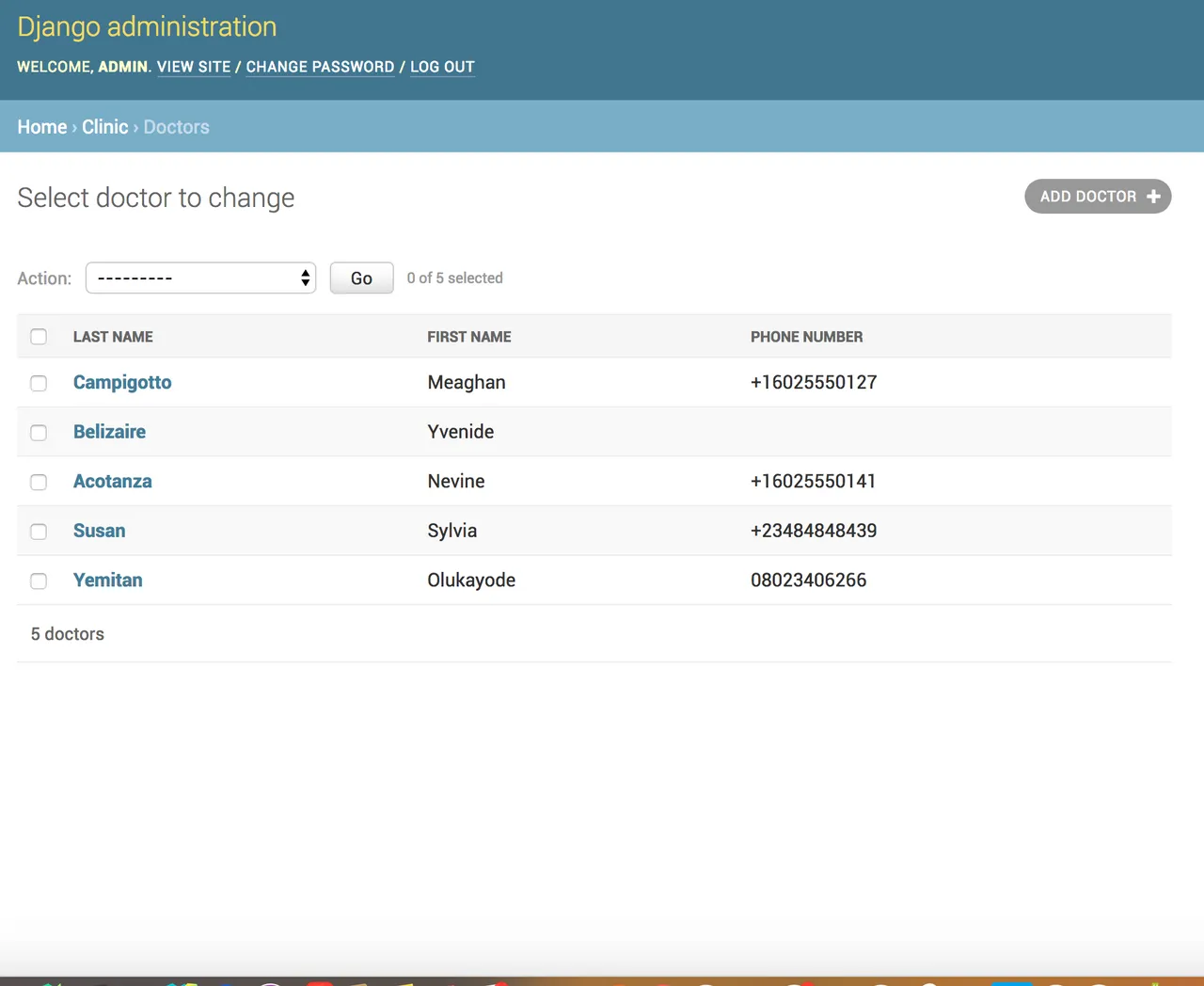The height and width of the screenshot is (986, 1204).
Task: Click phone number +16025550141
Action: pos(813,481)
